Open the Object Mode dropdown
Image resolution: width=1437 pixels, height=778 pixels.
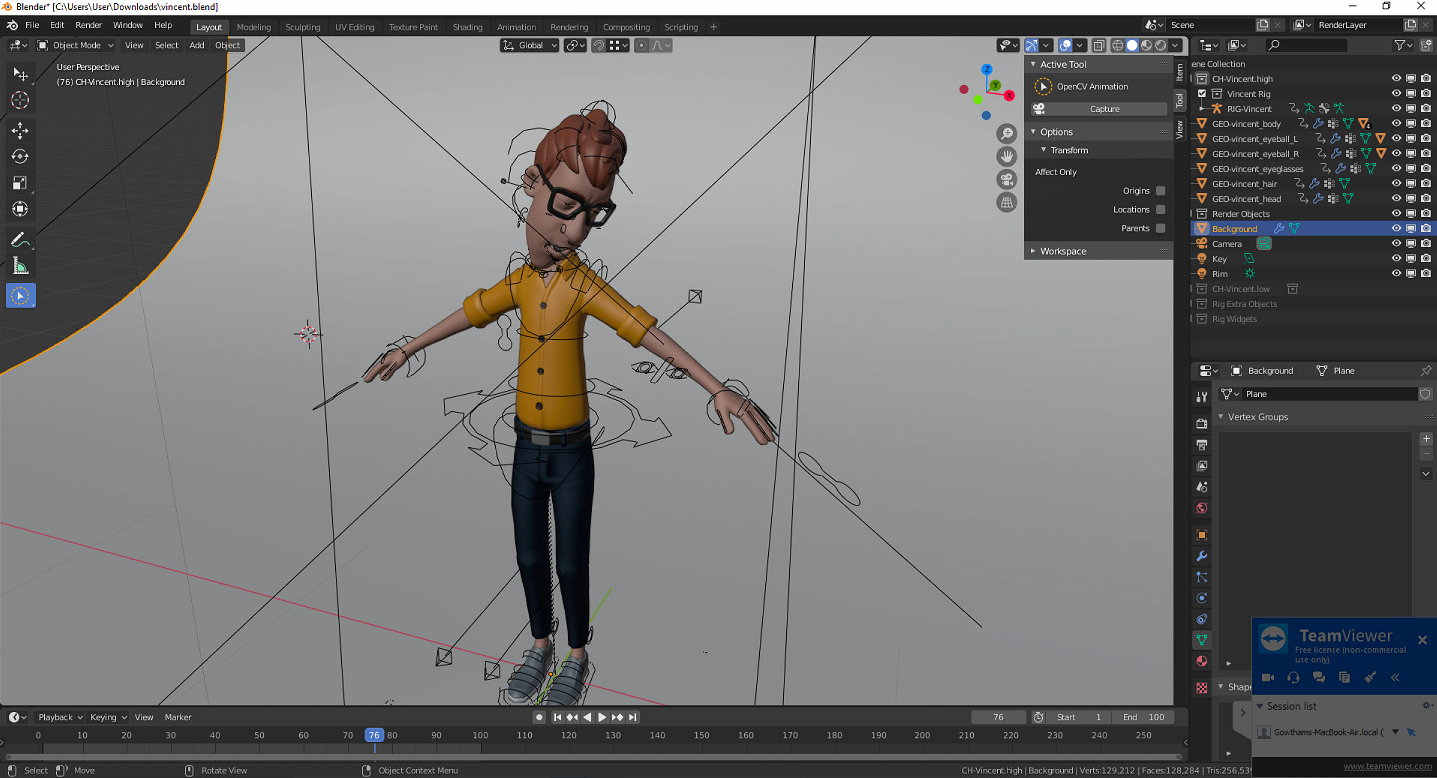click(x=75, y=45)
